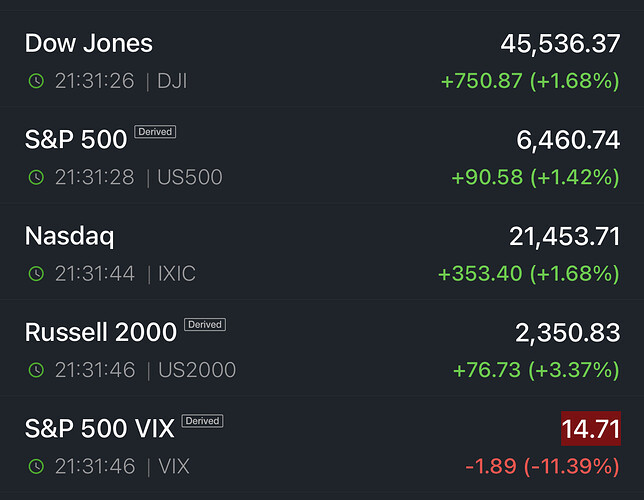Click the Dow Jones price 45,536.37
This screenshot has width=644, height=500.
point(560,45)
